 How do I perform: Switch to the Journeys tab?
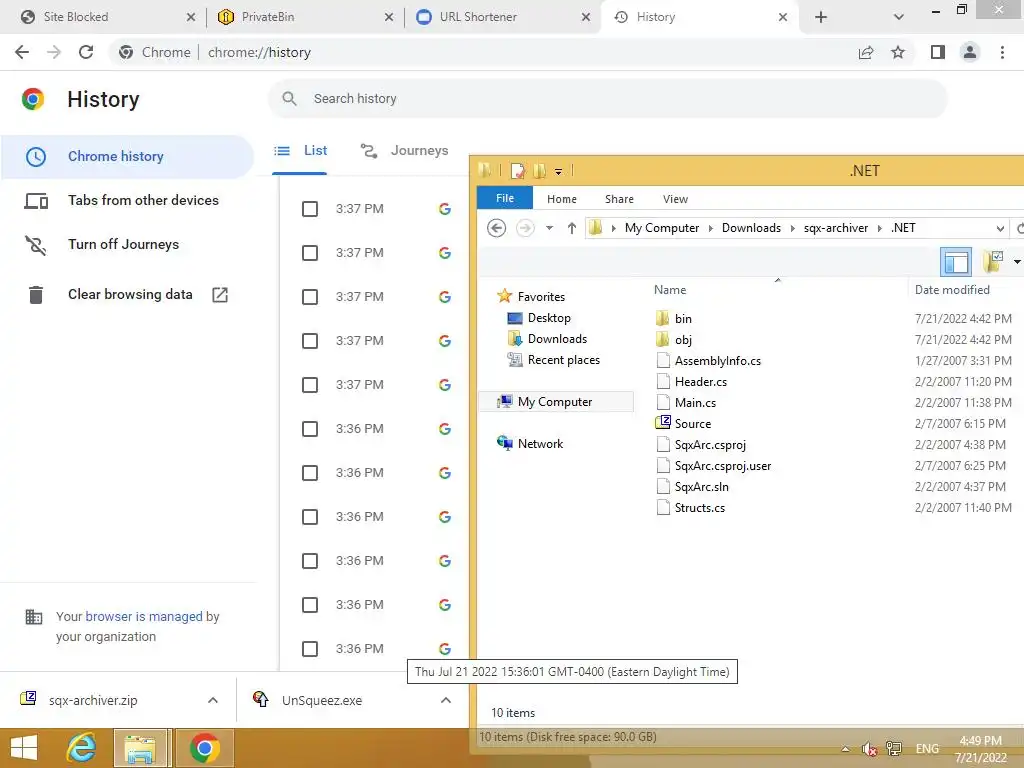click(x=404, y=151)
